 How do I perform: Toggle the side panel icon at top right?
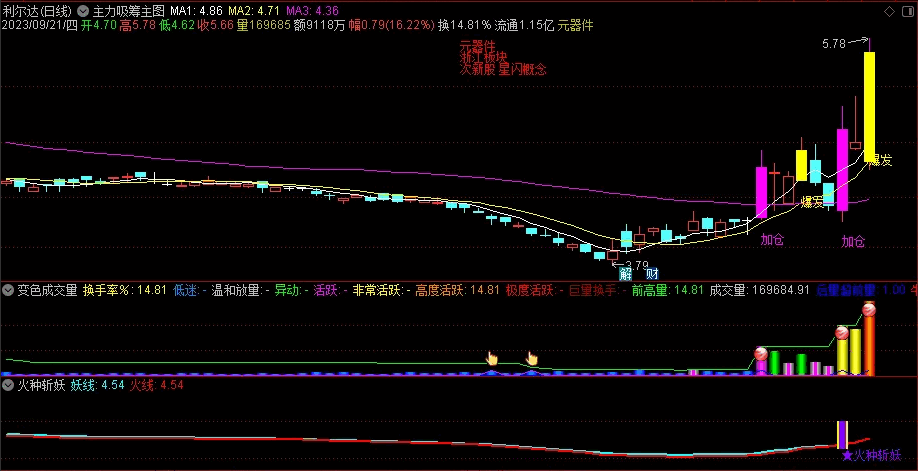coord(906,11)
